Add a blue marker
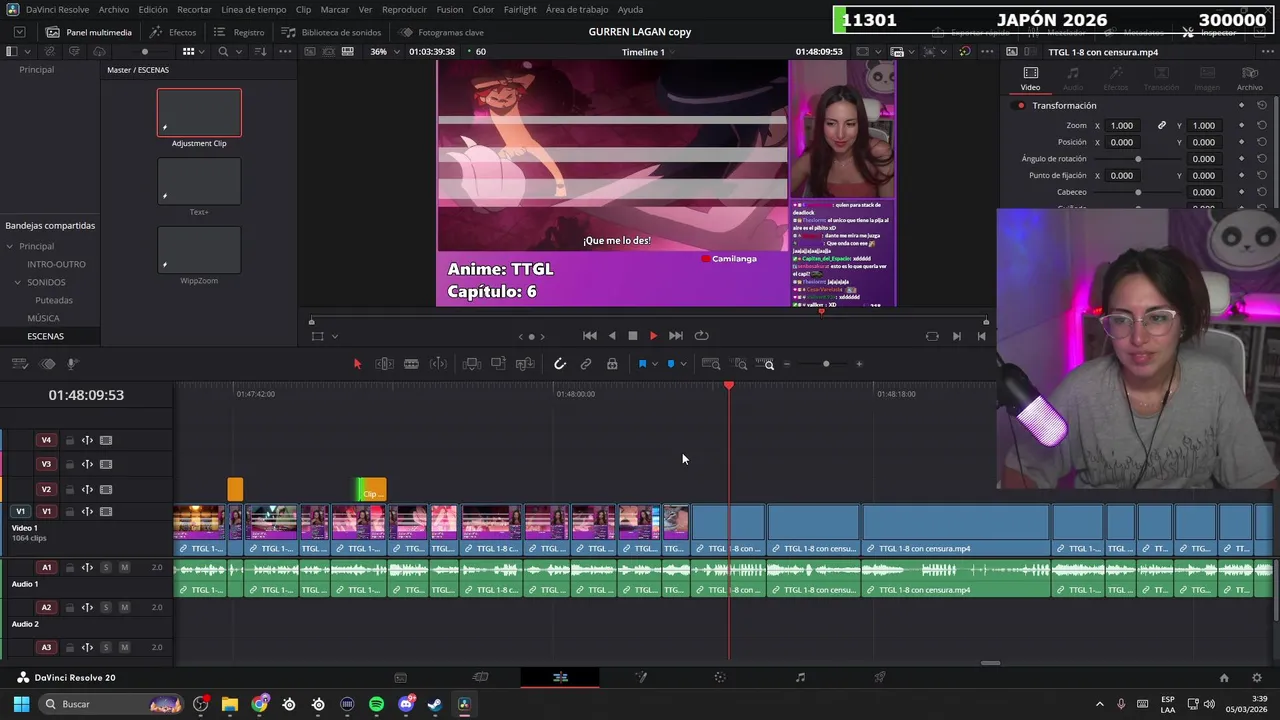Viewport: 1280px width, 720px height. (671, 364)
